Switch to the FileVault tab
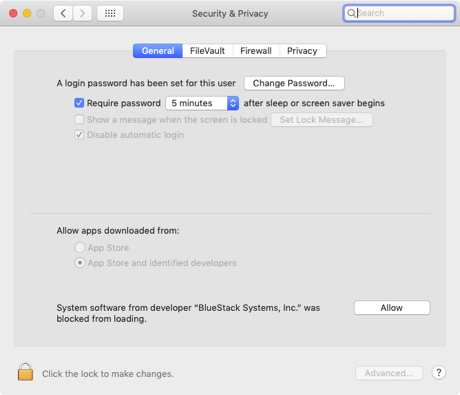 point(207,51)
